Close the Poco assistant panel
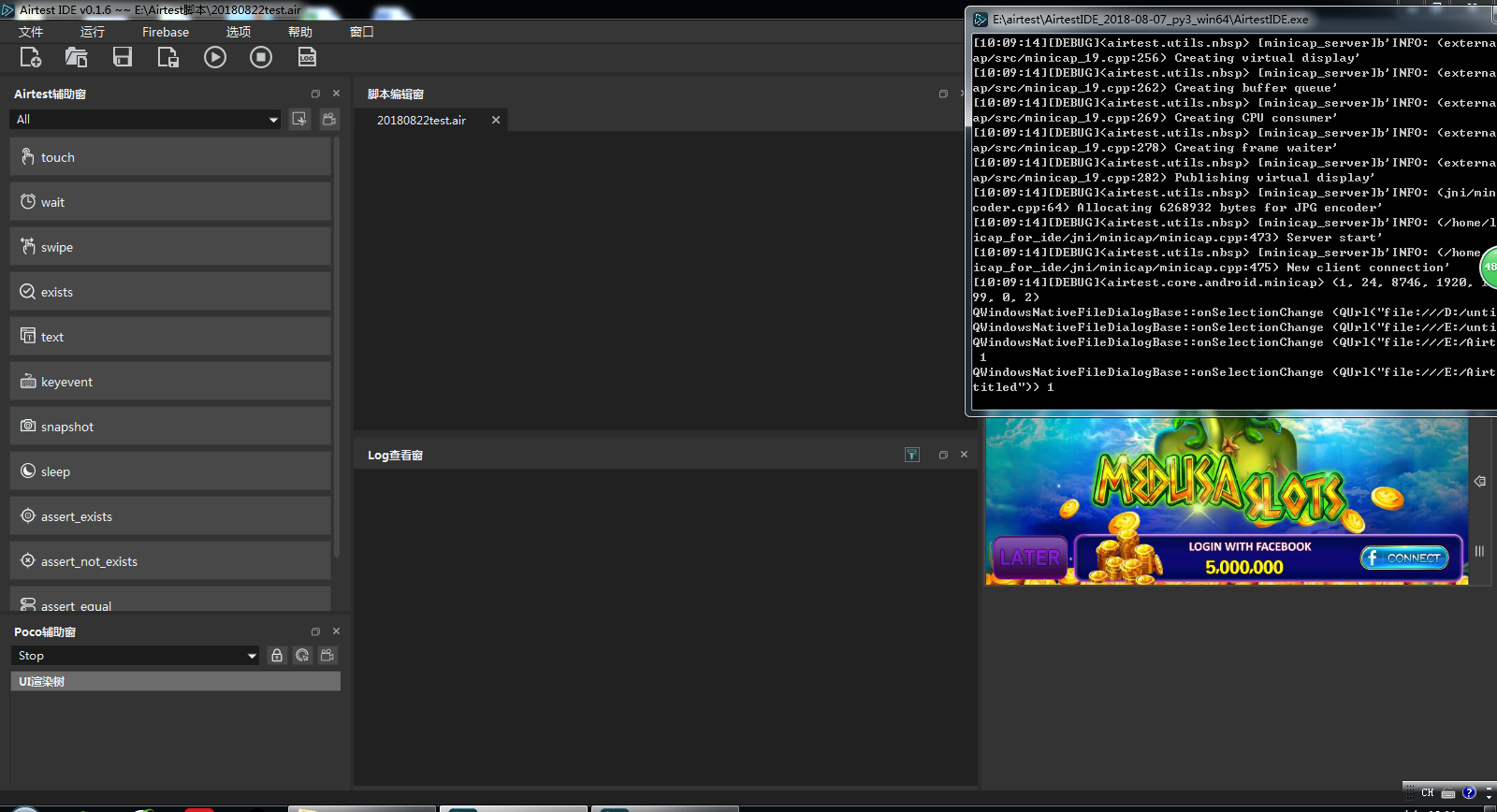 (x=336, y=631)
